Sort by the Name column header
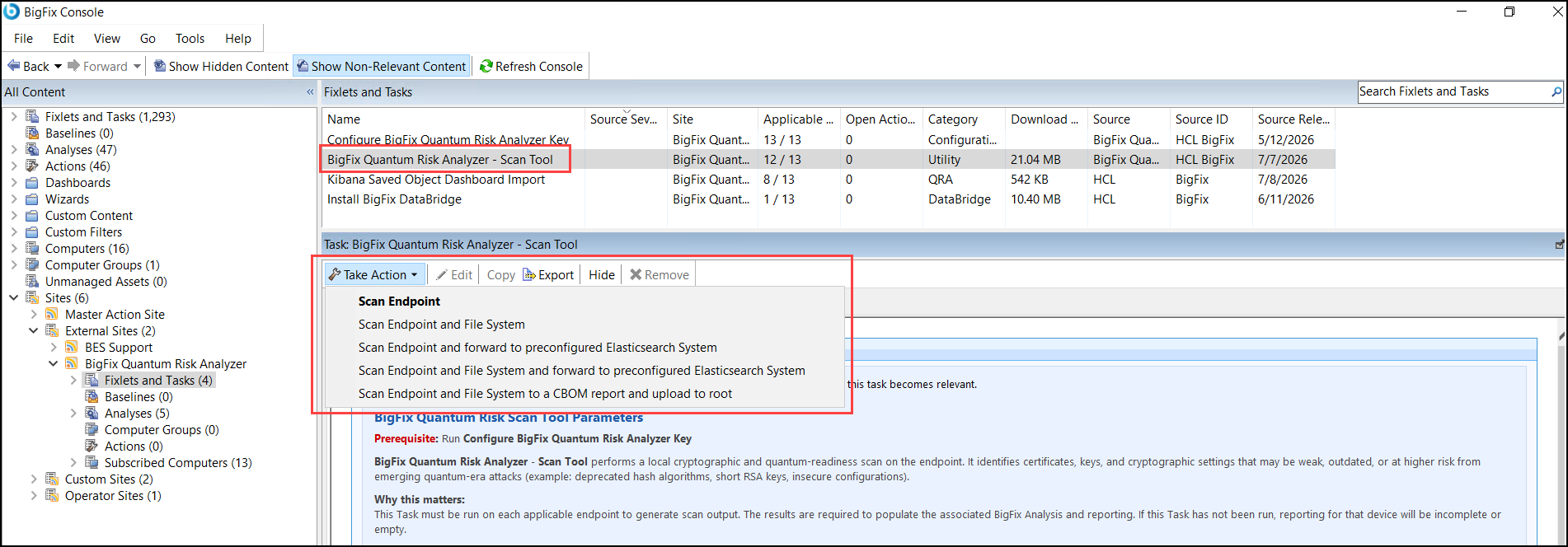 click(x=453, y=119)
